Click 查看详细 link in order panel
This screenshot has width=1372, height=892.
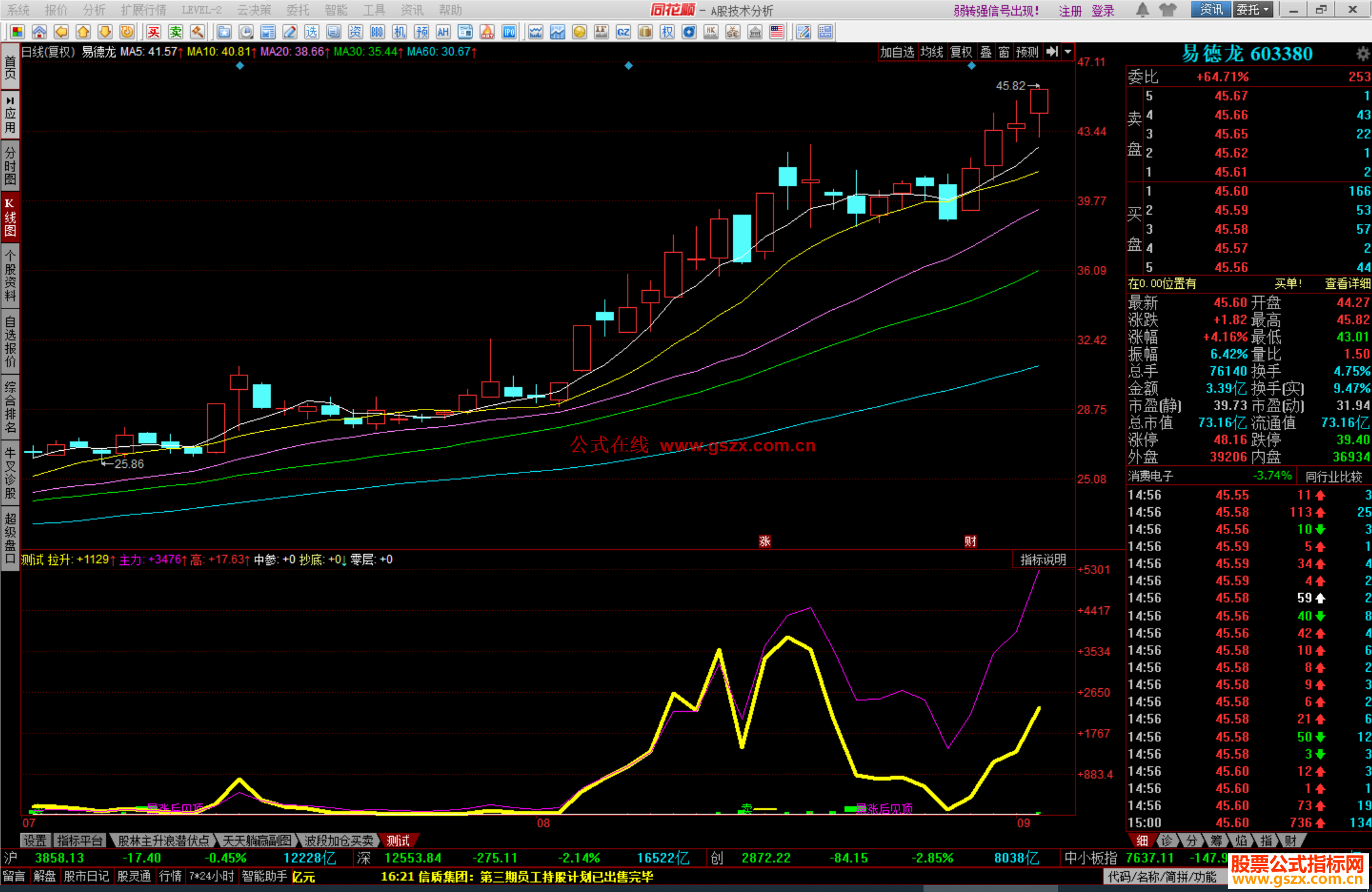(x=1347, y=284)
